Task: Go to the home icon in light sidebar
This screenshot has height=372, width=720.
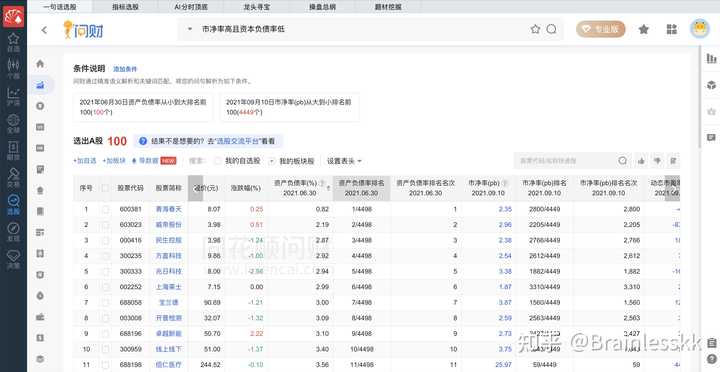Action: [40, 64]
